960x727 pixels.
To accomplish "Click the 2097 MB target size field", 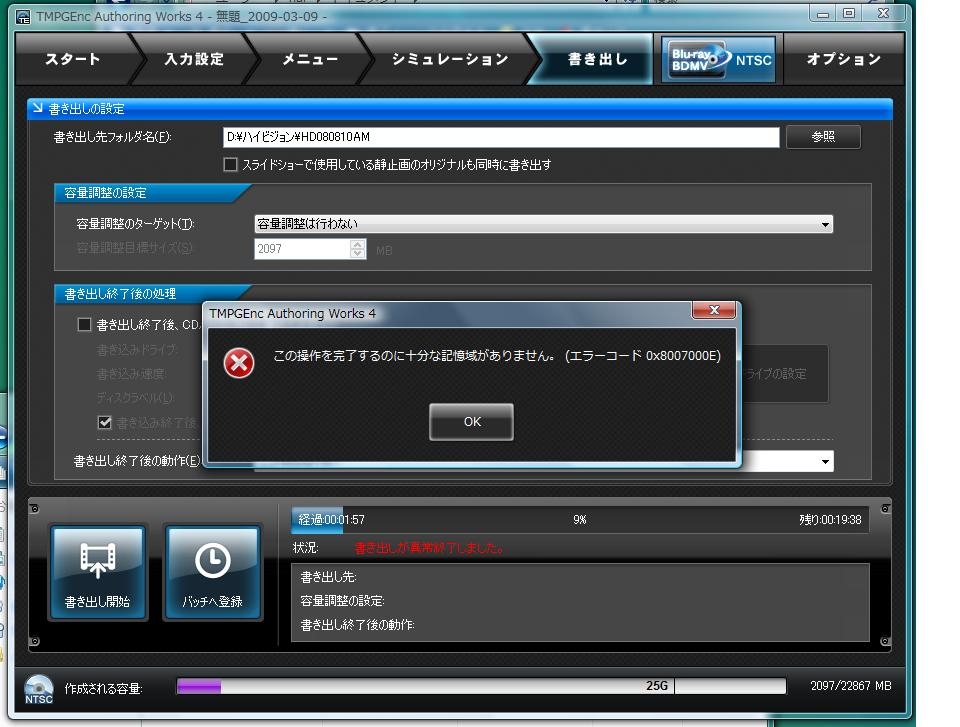I will [302, 249].
